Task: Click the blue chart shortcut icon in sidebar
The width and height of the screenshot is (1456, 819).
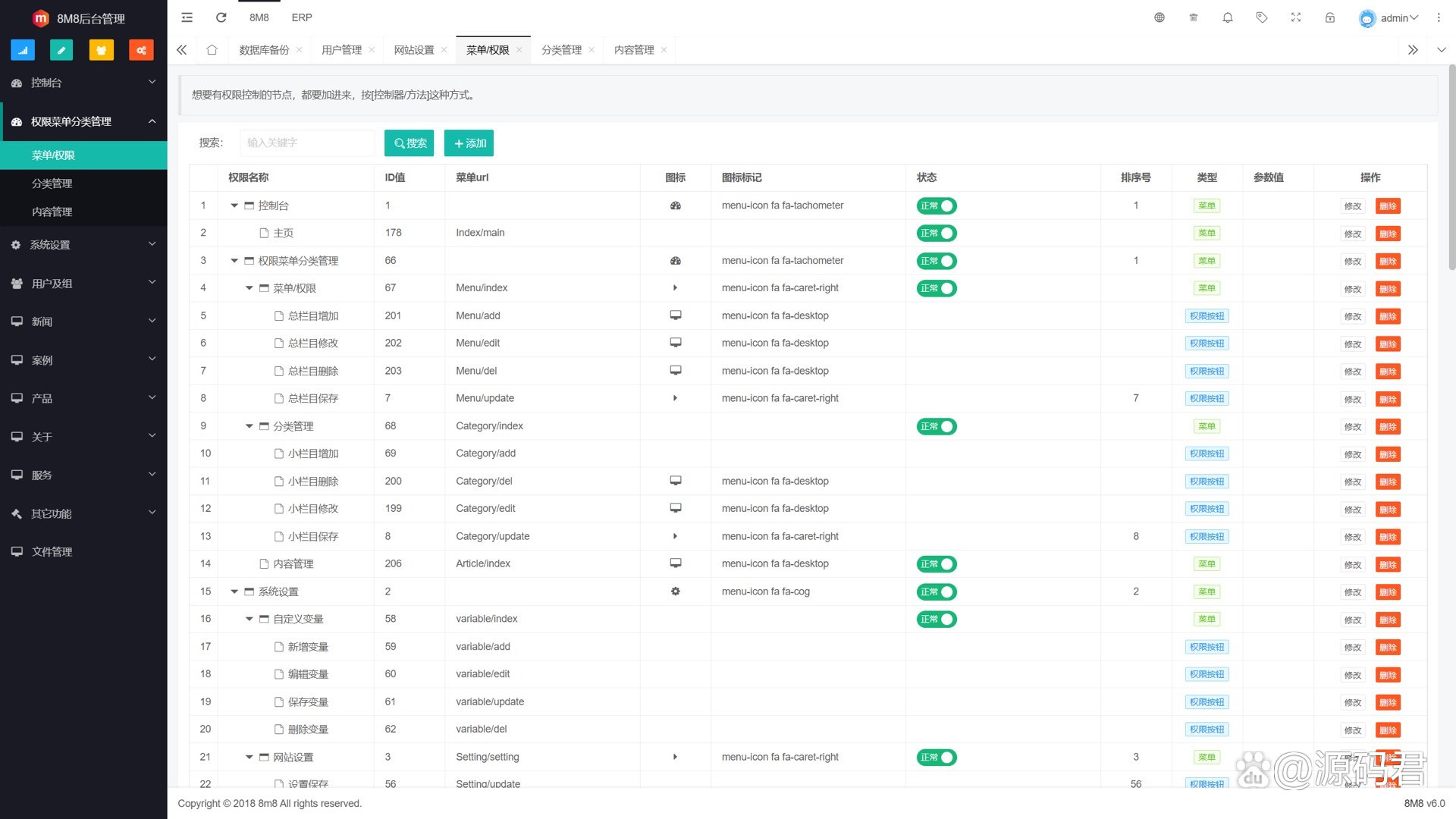Action: (x=23, y=50)
